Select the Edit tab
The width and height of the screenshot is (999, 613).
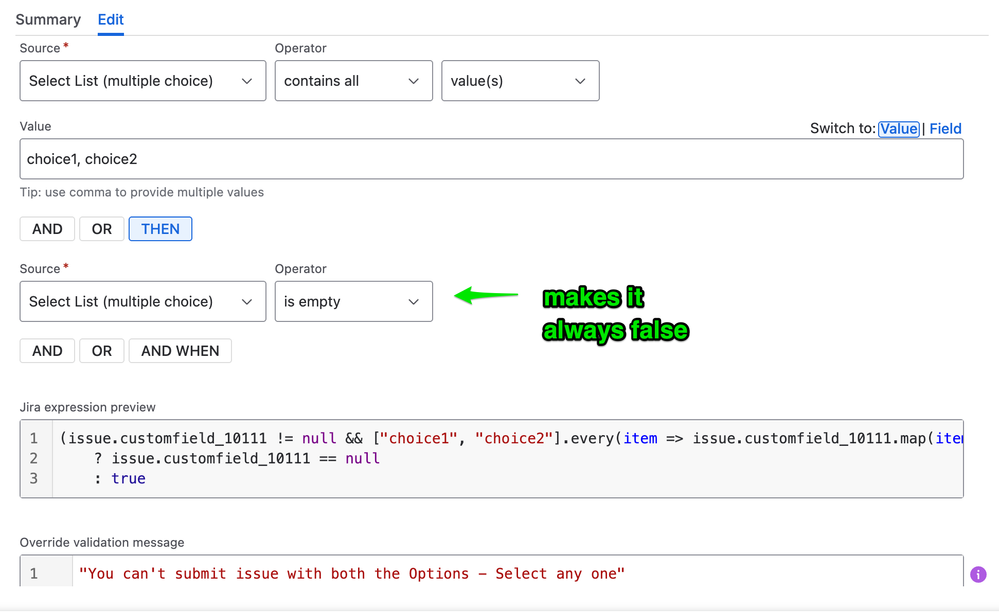coord(110,20)
